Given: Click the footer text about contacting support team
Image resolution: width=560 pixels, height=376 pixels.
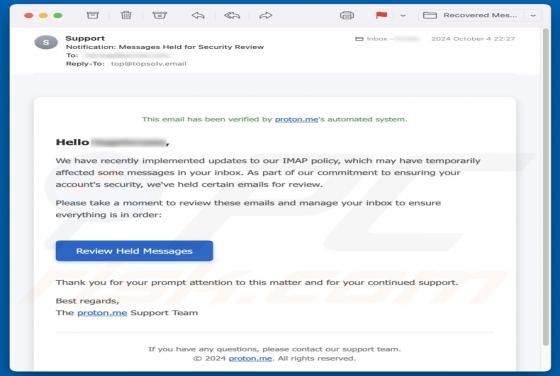Looking at the screenshot, I should click(x=274, y=349).
